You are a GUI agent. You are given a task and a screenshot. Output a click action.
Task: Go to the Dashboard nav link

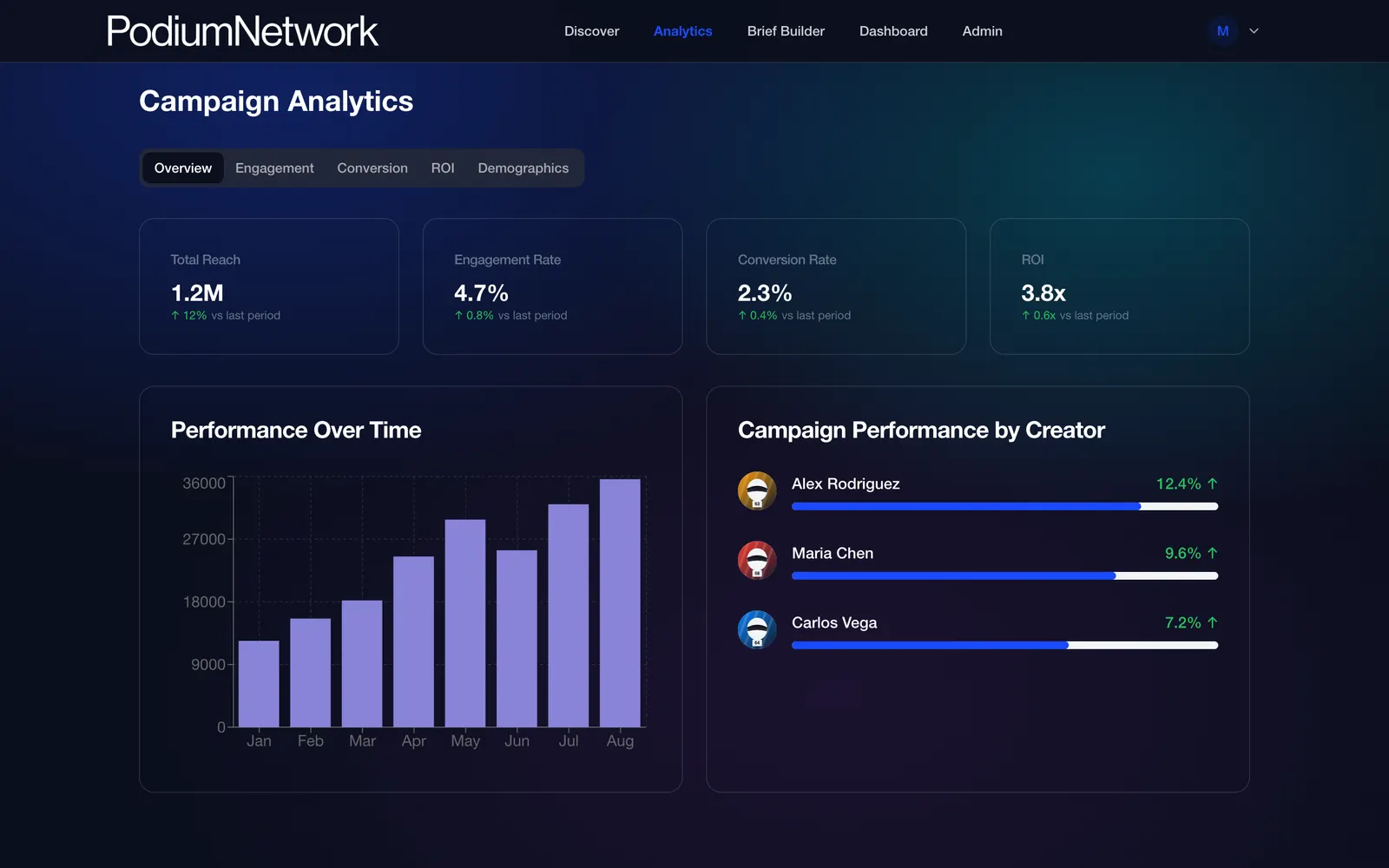(x=893, y=31)
